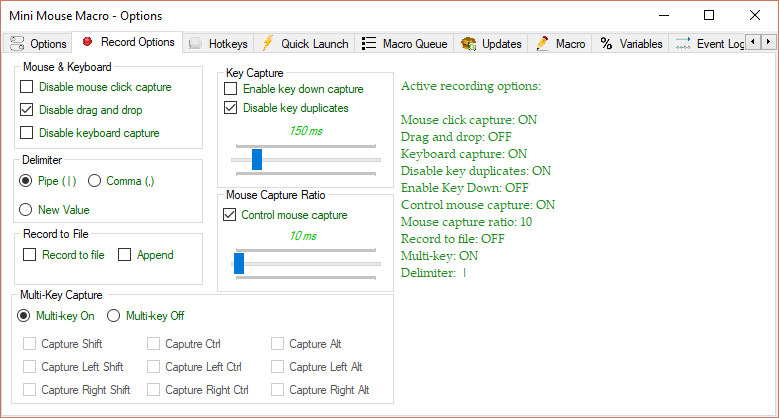Choose the New Value delimiter option
Screen dimensions: 779x418
(25, 210)
